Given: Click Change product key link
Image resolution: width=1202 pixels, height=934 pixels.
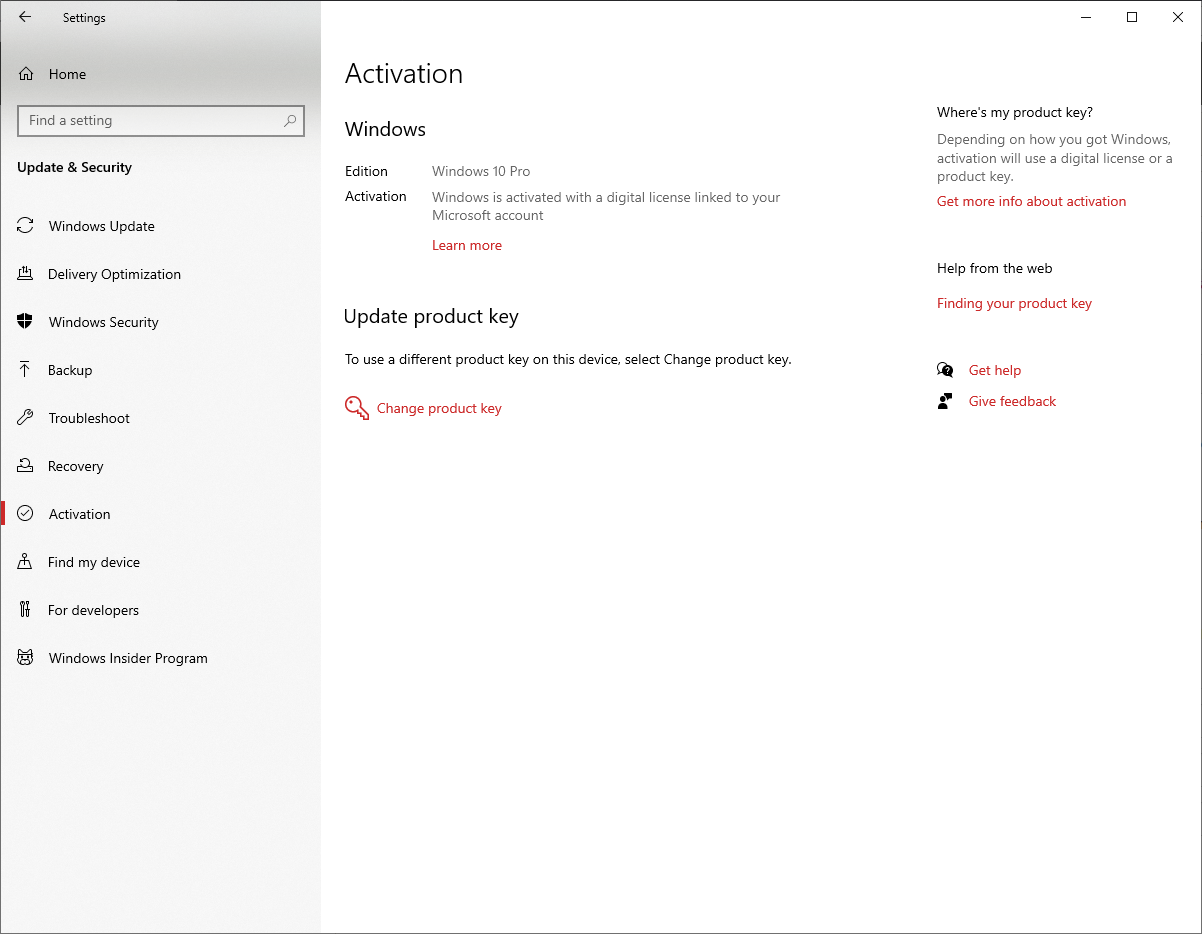Looking at the screenshot, I should [439, 408].
